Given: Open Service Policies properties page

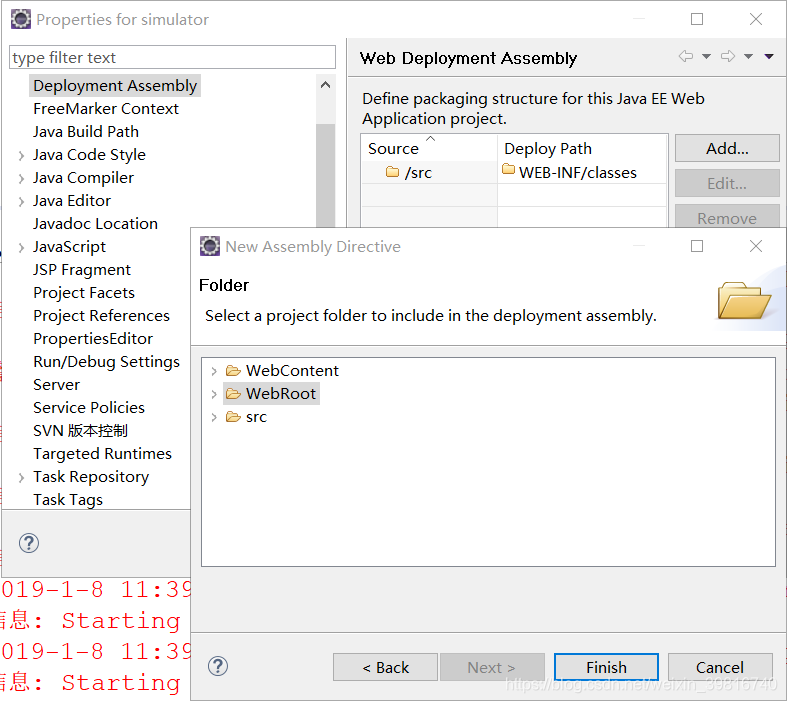Looking at the screenshot, I should pos(89,408).
